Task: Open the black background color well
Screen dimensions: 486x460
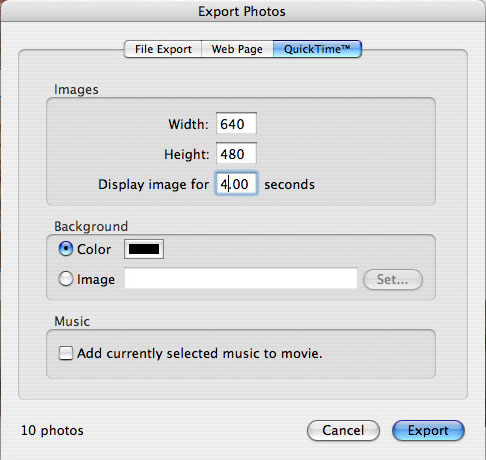Action: click(144, 249)
